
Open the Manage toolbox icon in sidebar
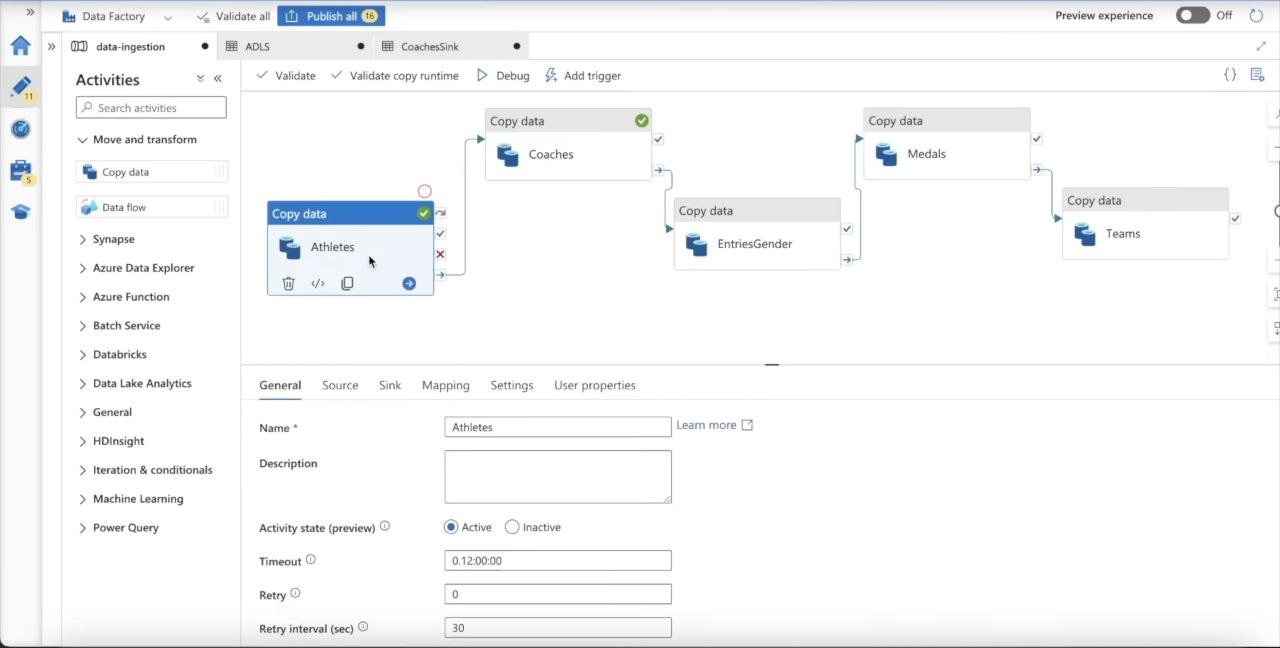tap(21, 171)
